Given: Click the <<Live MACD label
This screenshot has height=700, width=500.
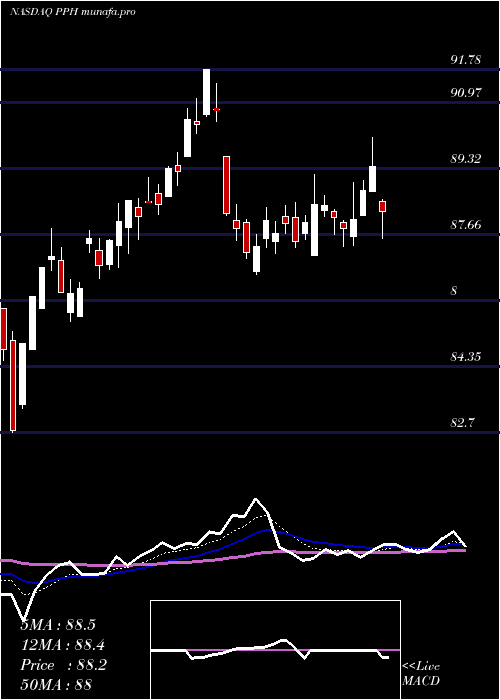Looking at the screenshot, I should [x=421, y=674].
